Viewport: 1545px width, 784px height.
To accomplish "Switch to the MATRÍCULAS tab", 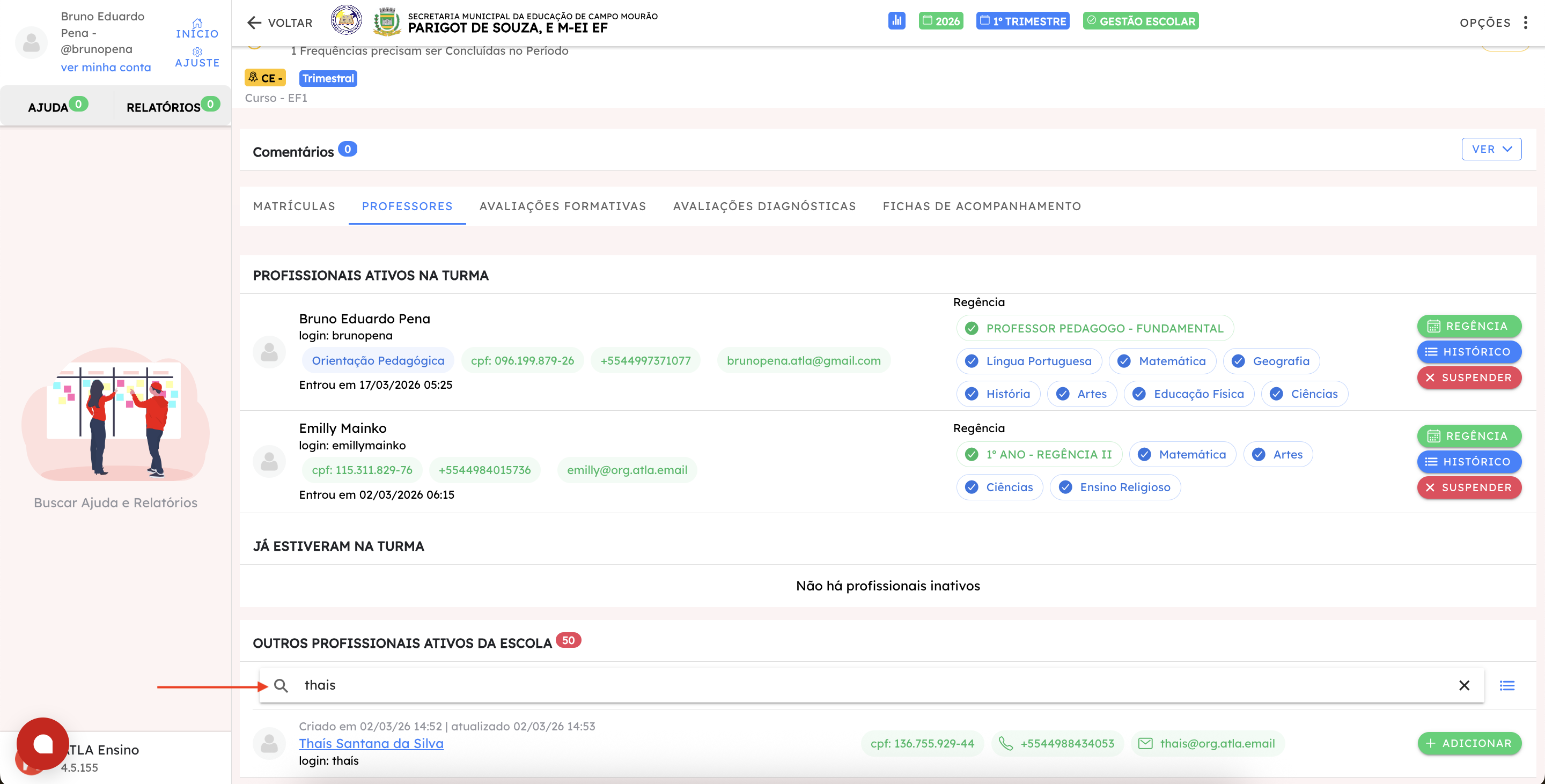I will 294,206.
